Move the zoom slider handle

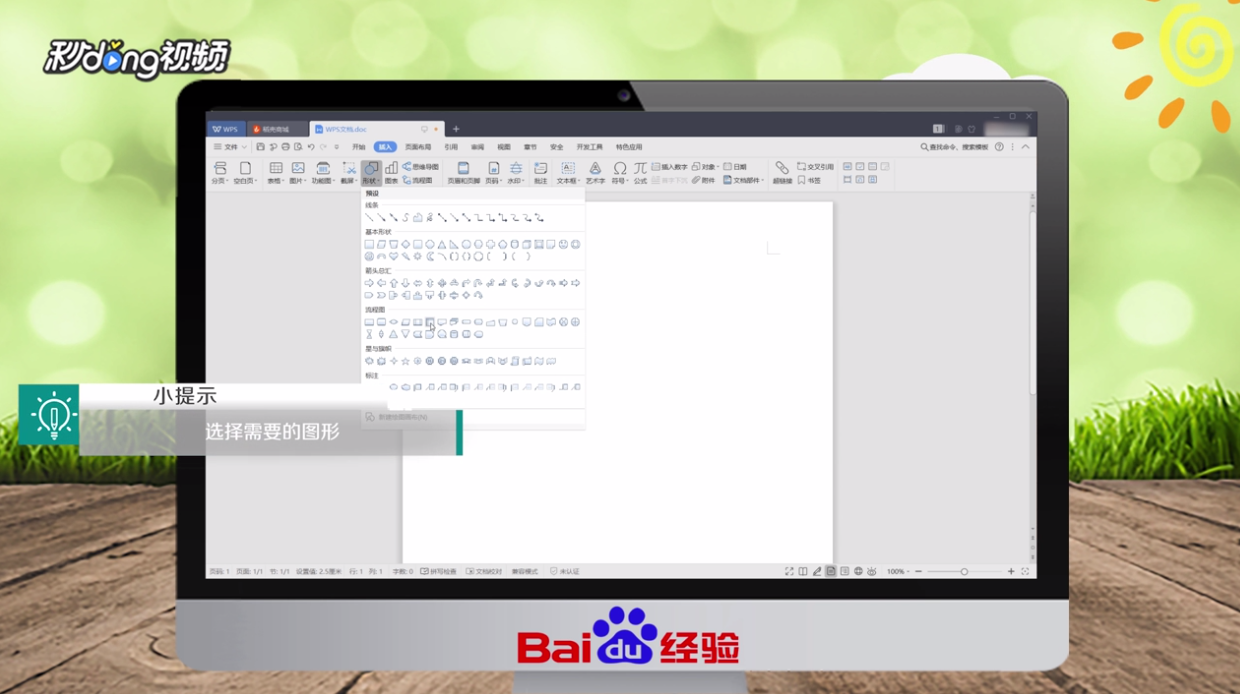(x=964, y=571)
